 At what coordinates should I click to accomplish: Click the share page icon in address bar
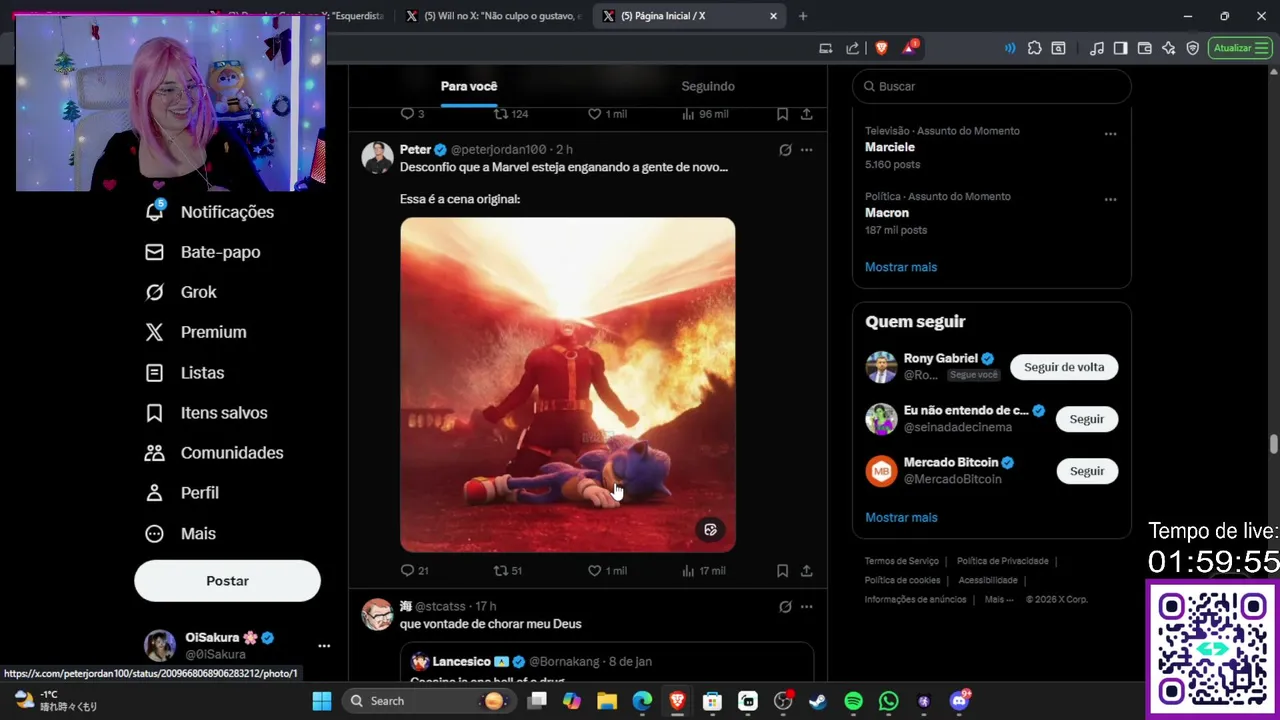852,48
